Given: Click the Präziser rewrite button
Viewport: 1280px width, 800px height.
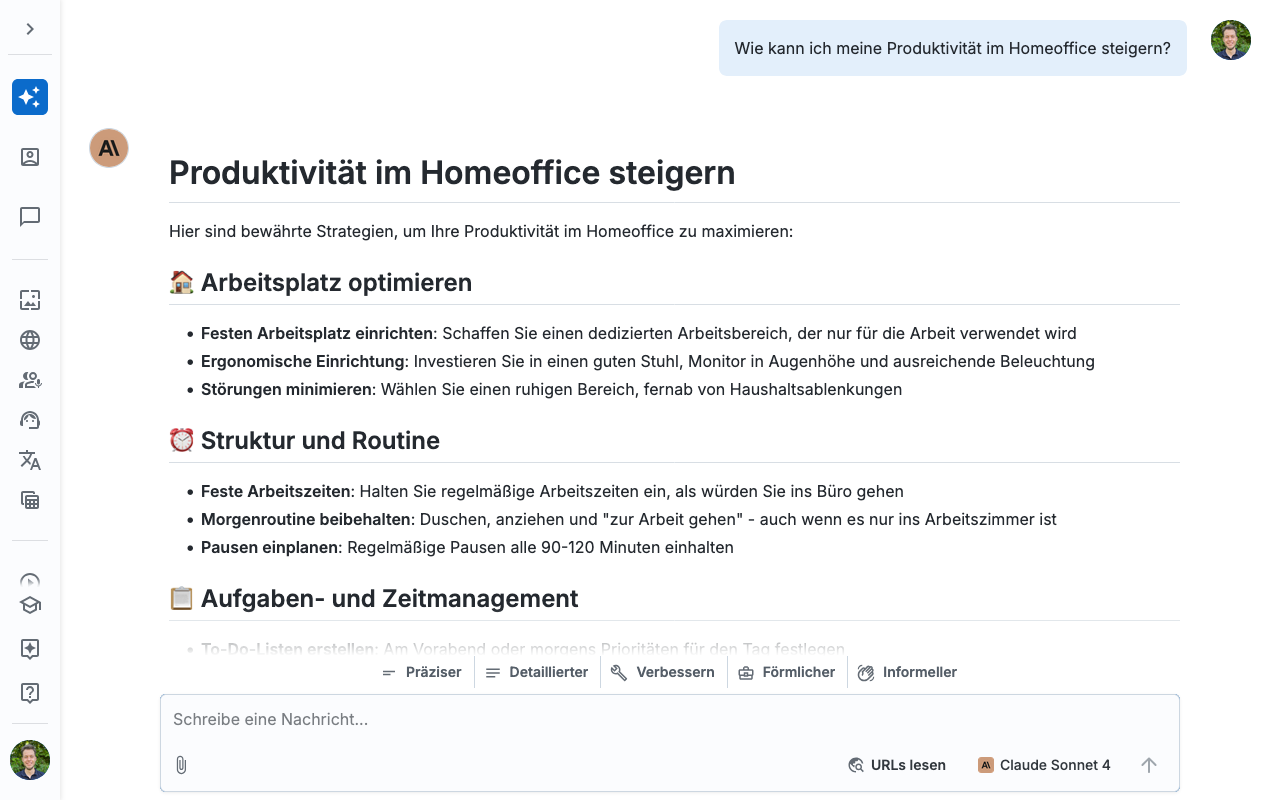Looking at the screenshot, I should 422,672.
